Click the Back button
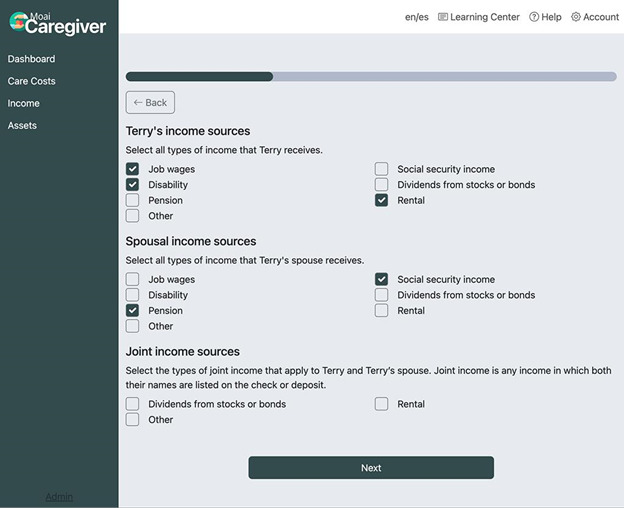624x508 pixels. tap(150, 102)
